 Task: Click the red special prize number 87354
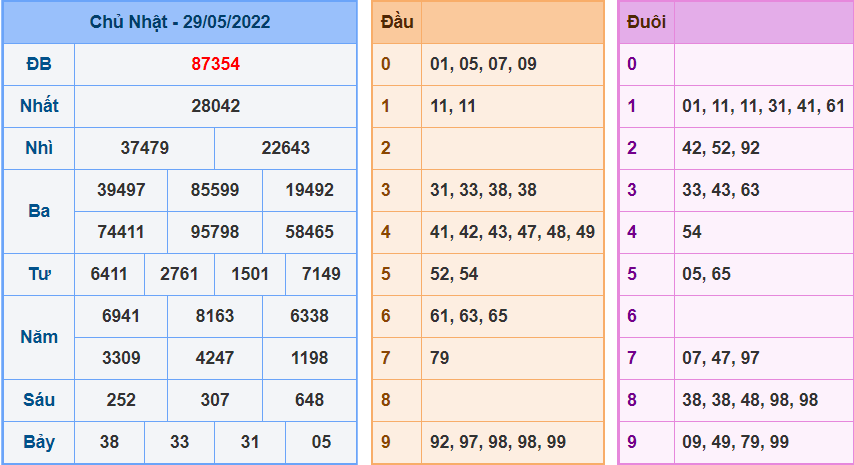[x=216, y=64]
